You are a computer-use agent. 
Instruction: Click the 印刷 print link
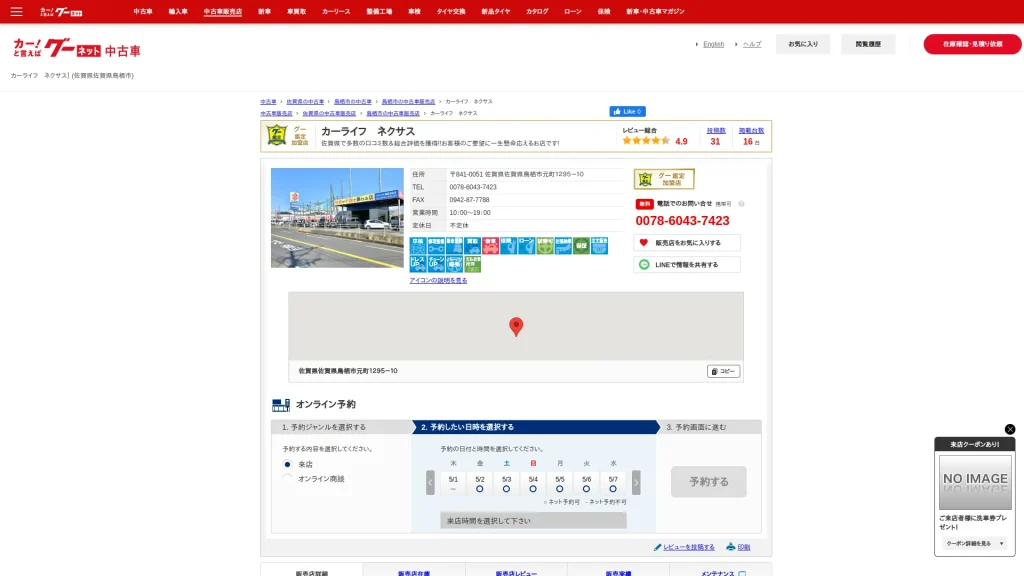(744, 547)
